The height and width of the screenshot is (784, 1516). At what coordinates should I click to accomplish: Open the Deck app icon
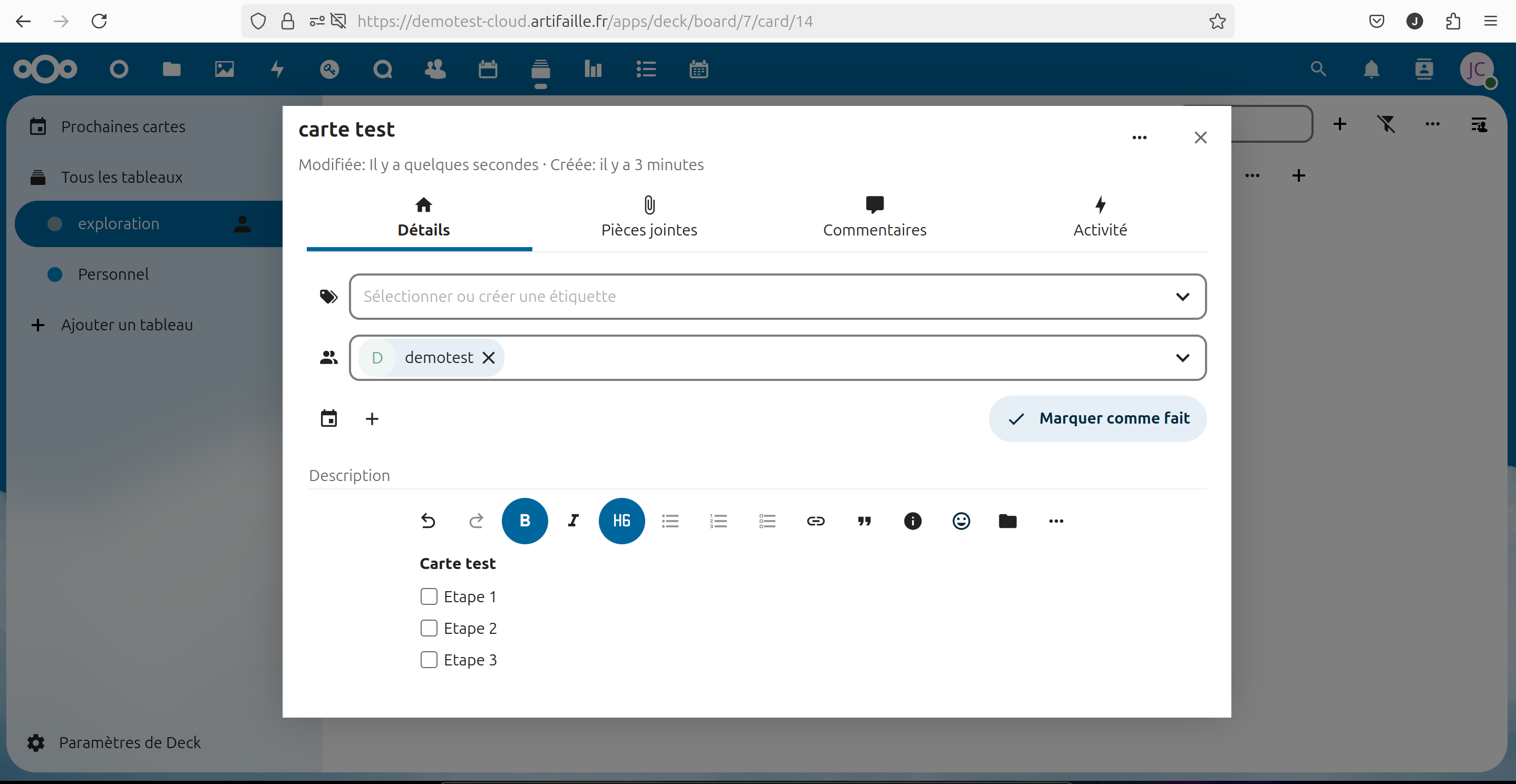click(x=540, y=70)
